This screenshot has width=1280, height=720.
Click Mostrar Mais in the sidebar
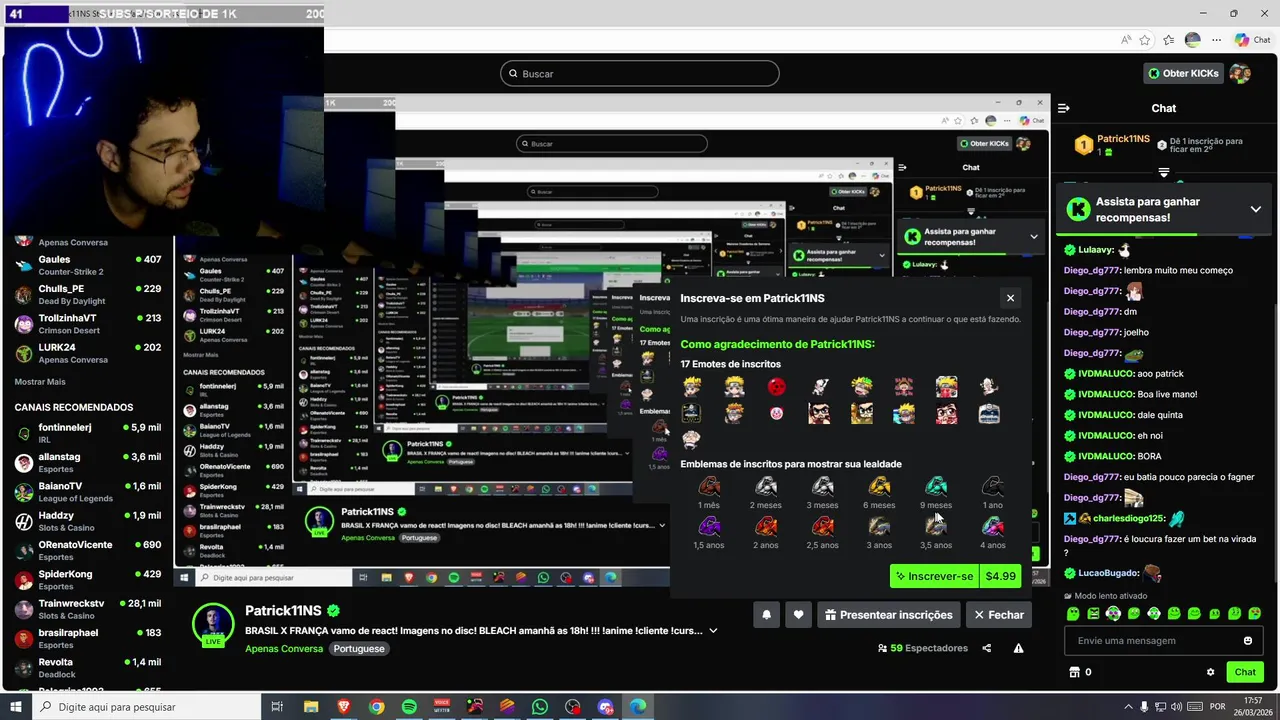click(40, 382)
